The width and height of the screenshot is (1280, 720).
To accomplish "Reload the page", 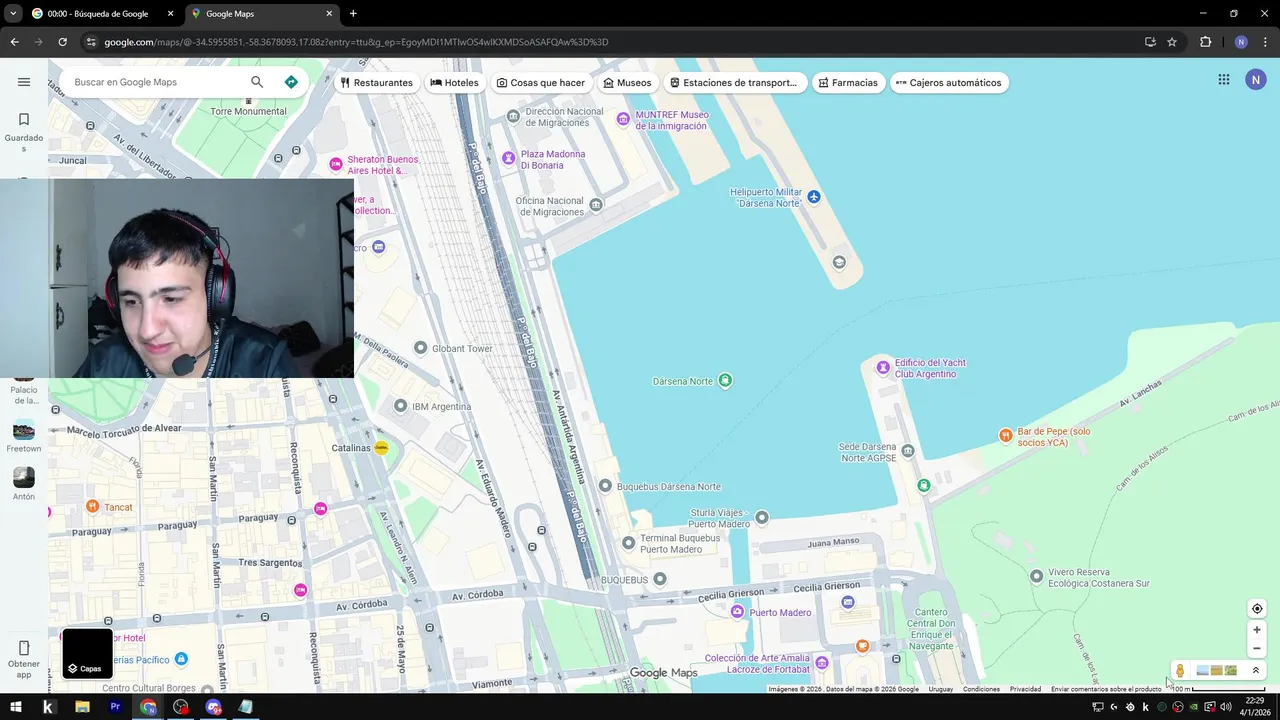I will (x=62, y=42).
